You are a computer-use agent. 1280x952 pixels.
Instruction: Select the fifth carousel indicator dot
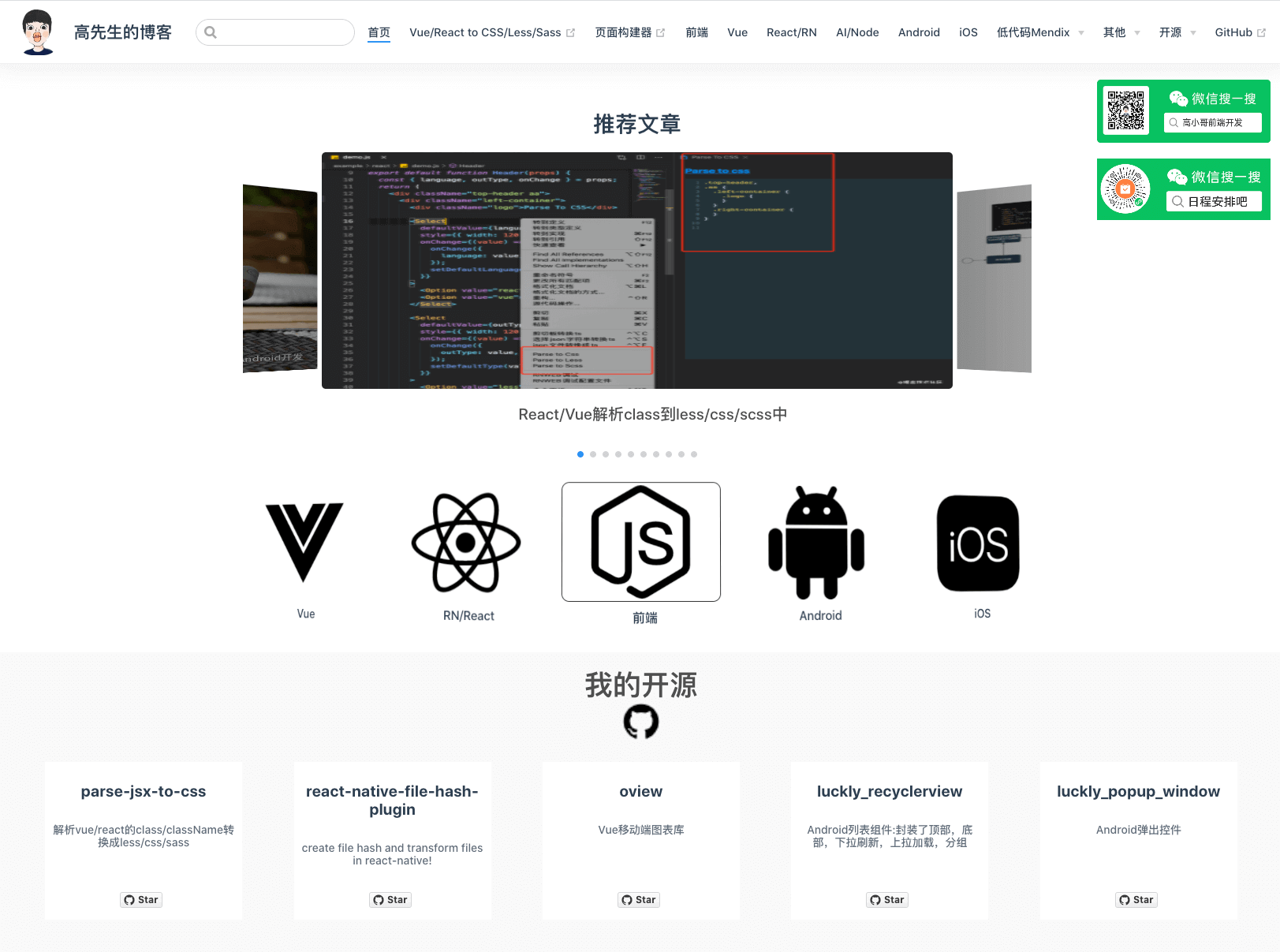pos(631,454)
